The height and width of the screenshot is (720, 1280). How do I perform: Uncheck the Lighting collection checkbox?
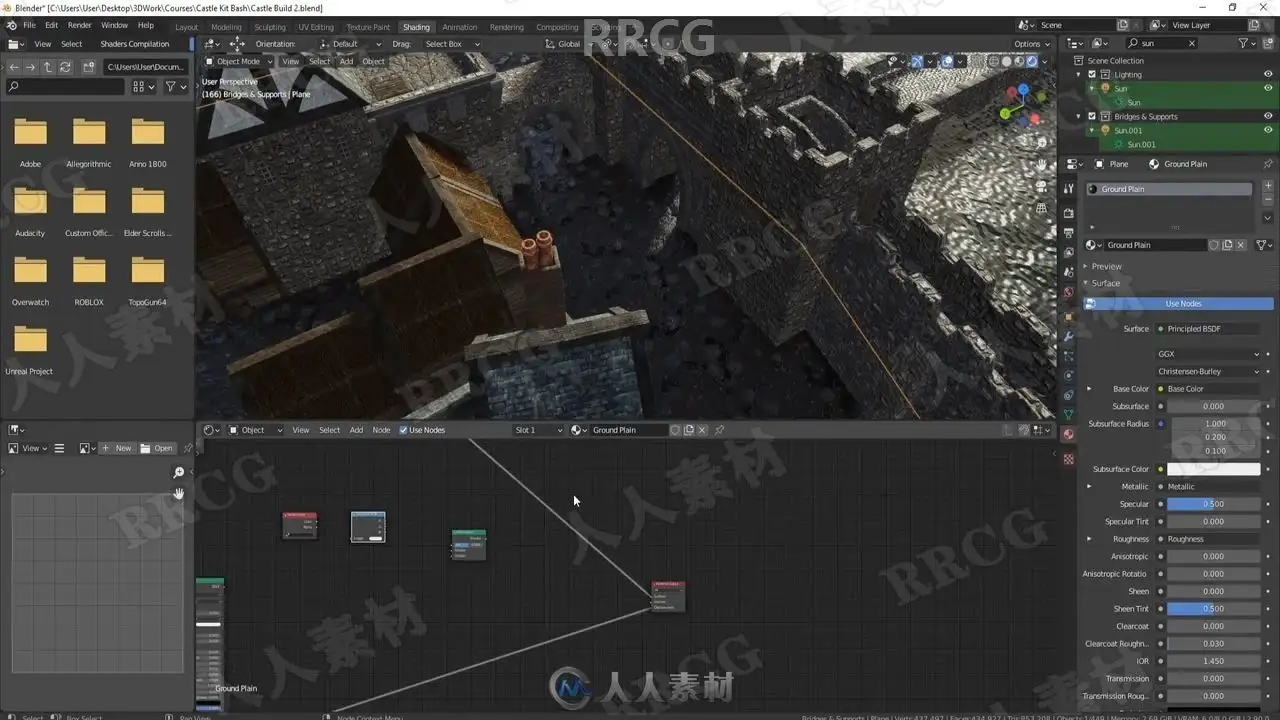coord(1092,74)
